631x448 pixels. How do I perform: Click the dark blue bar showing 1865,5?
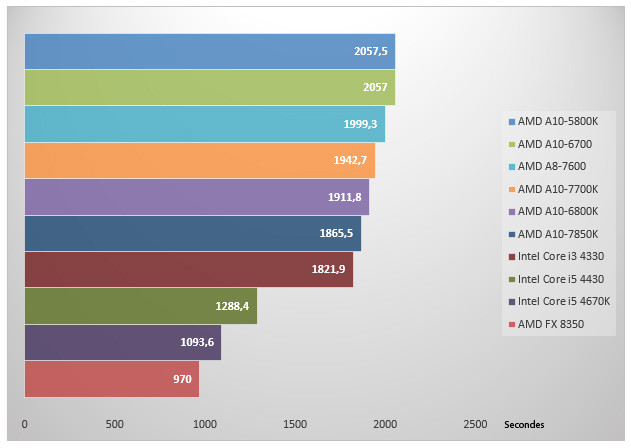click(193, 233)
